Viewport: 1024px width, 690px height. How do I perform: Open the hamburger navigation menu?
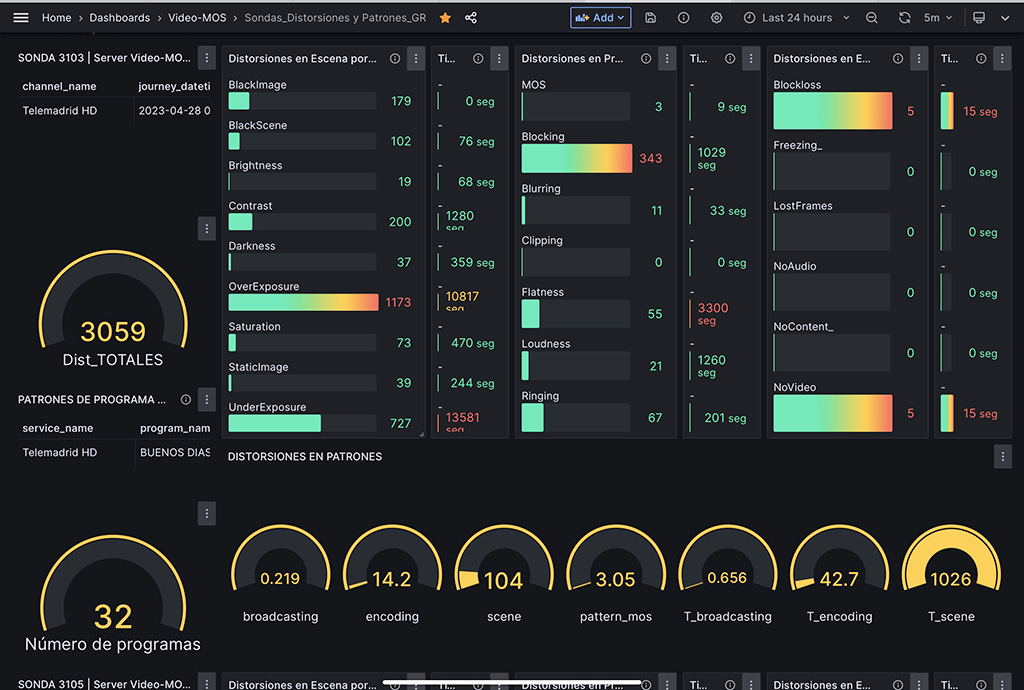[20, 18]
